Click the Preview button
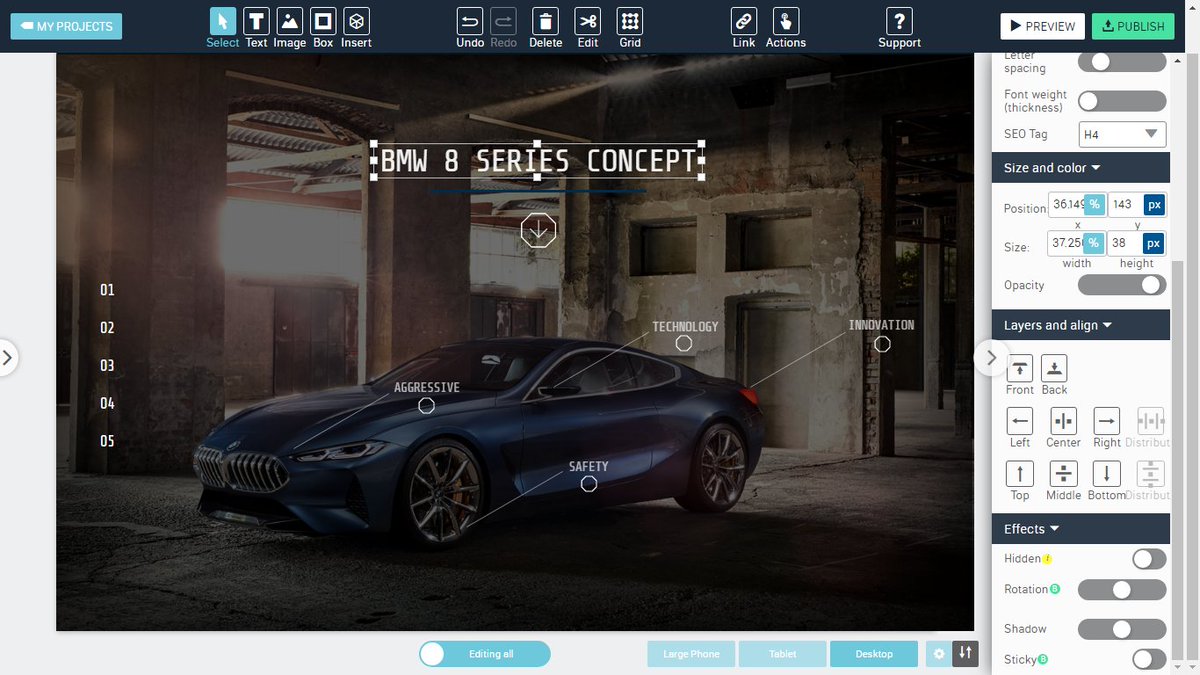1200x675 pixels. click(1043, 26)
